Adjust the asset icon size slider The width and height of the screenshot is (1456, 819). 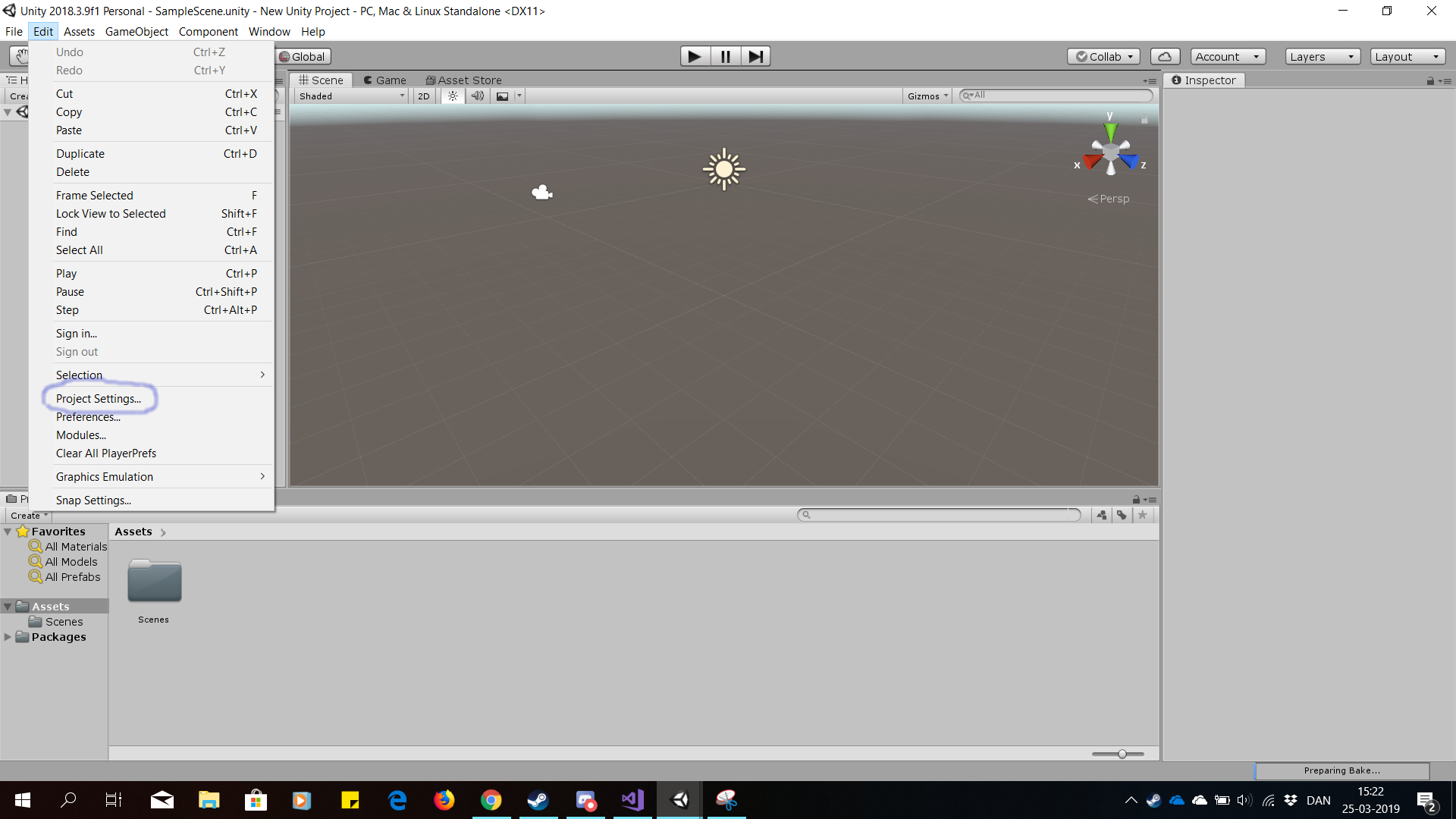click(1122, 754)
